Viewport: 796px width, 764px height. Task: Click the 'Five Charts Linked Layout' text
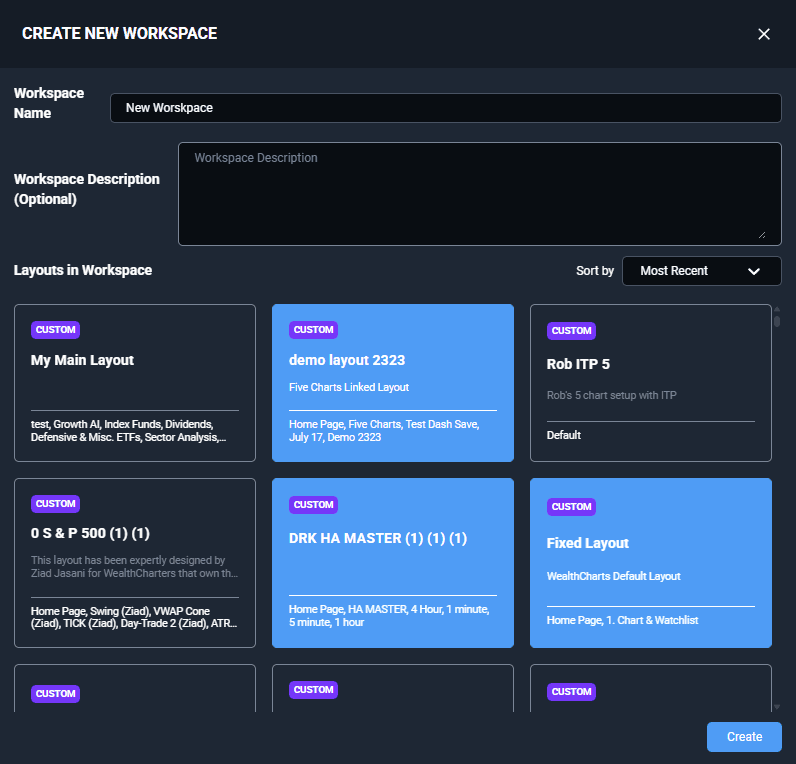click(349, 387)
